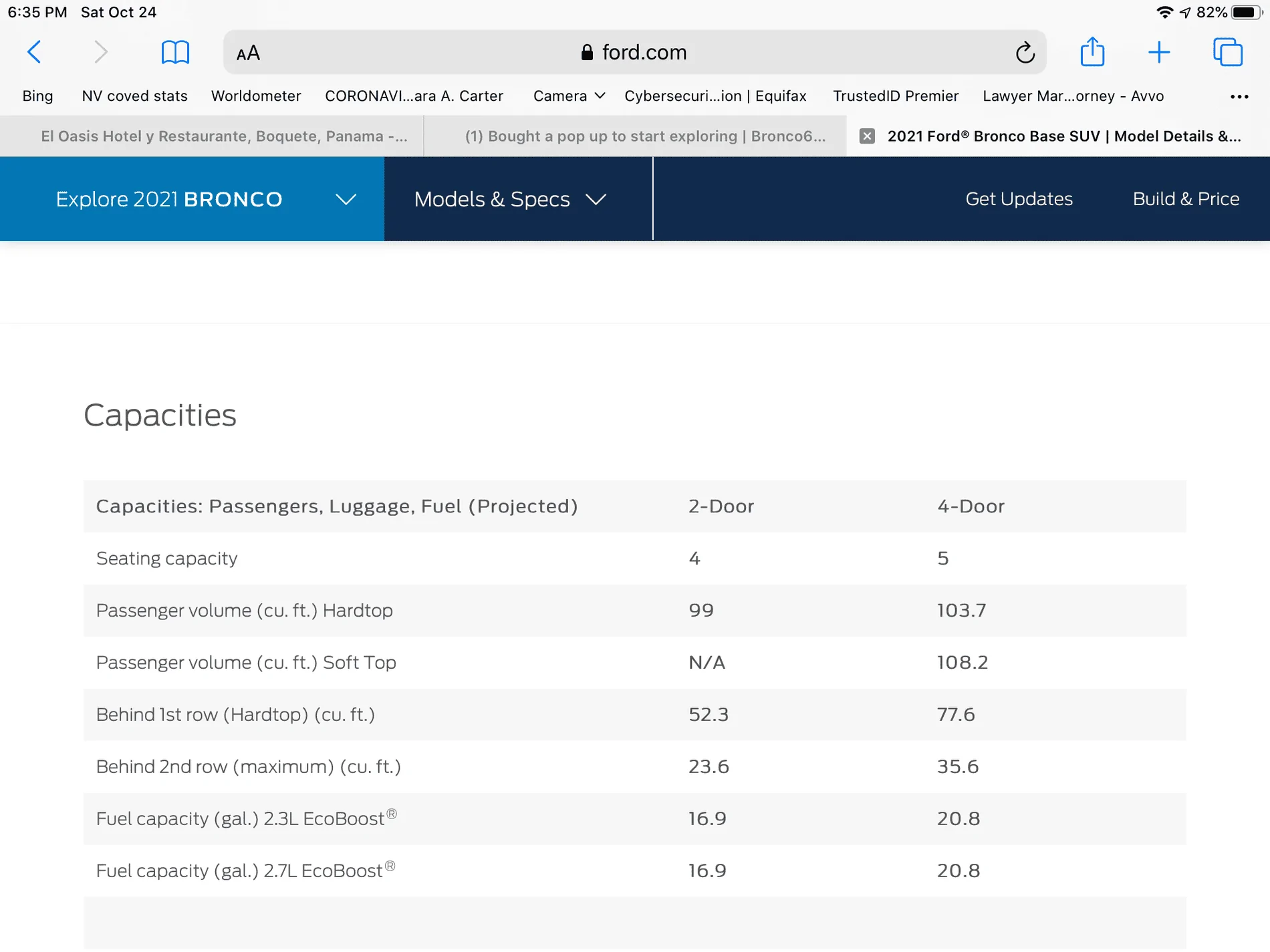Click the 4-Door column header
The width and height of the screenshot is (1270, 952).
pyautogui.click(x=971, y=506)
